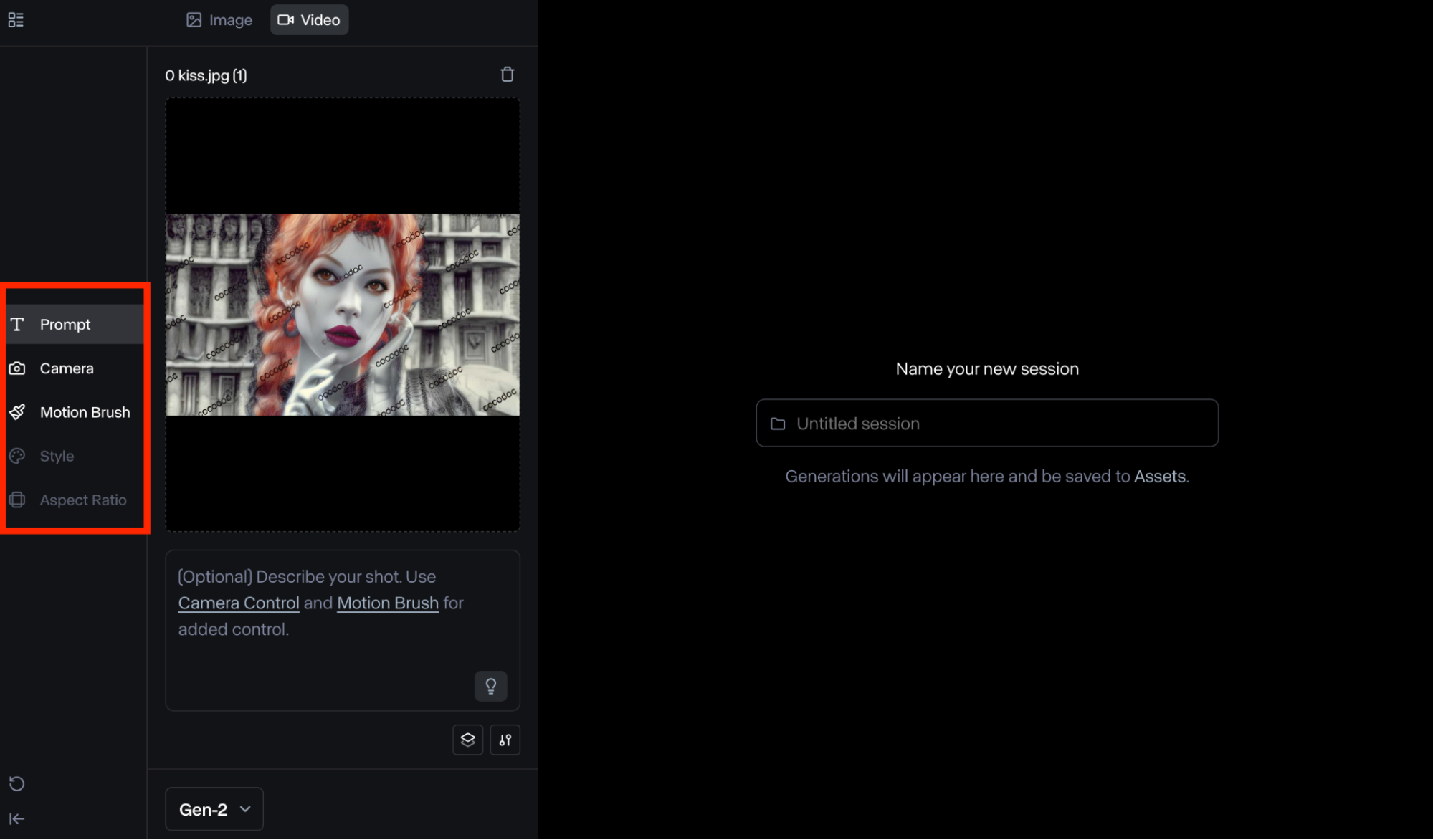Switch to the Image tab

pyautogui.click(x=219, y=19)
